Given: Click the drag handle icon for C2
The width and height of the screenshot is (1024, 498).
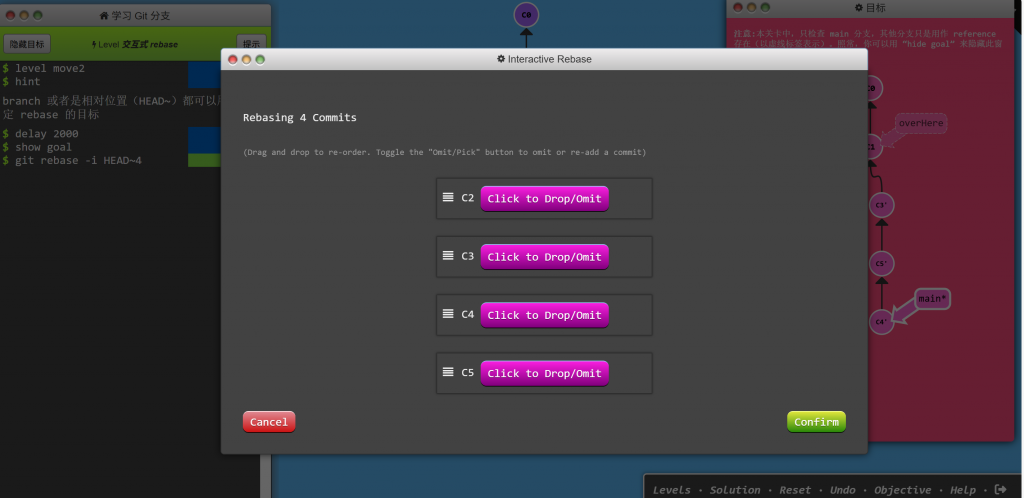Looking at the screenshot, I should point(448,197).
